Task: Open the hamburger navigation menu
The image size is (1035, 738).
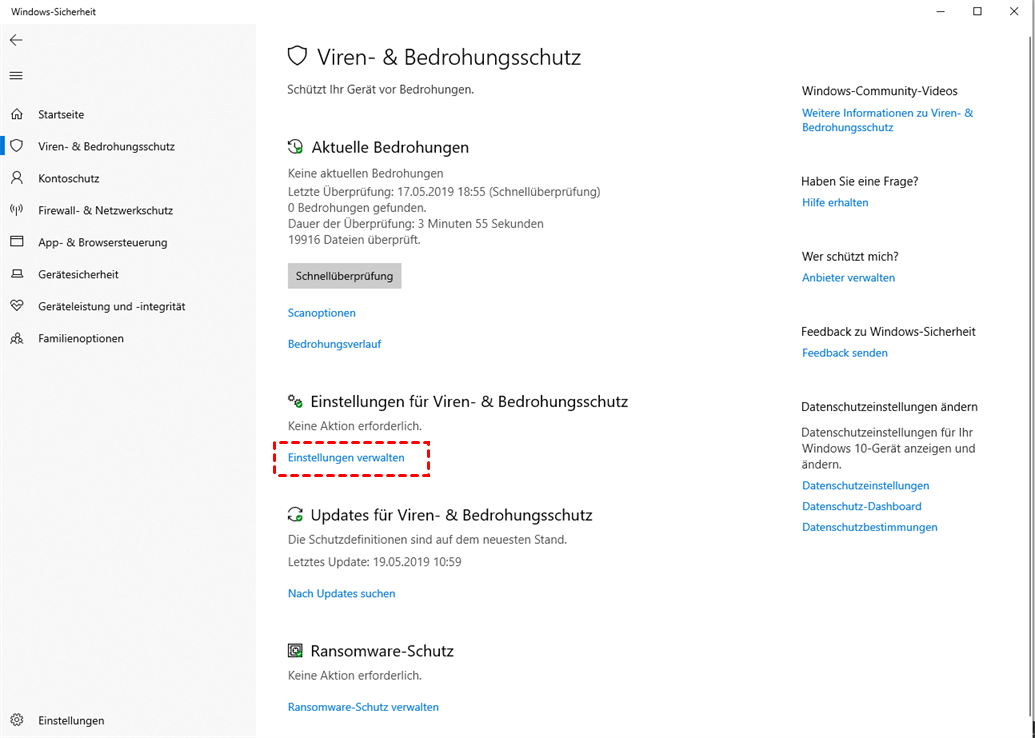Action: coord(16,76)
